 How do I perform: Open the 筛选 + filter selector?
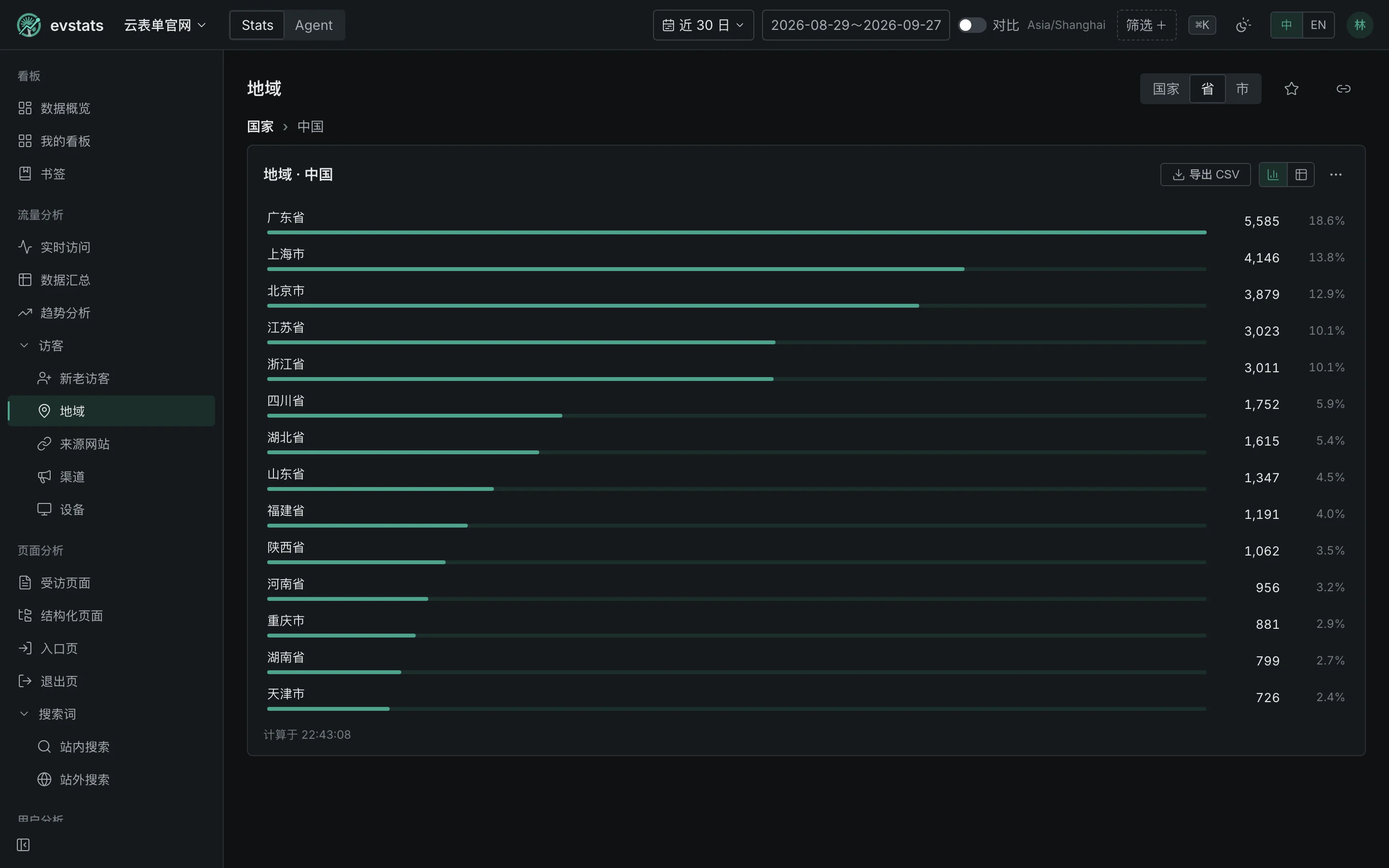(1146, 25)
